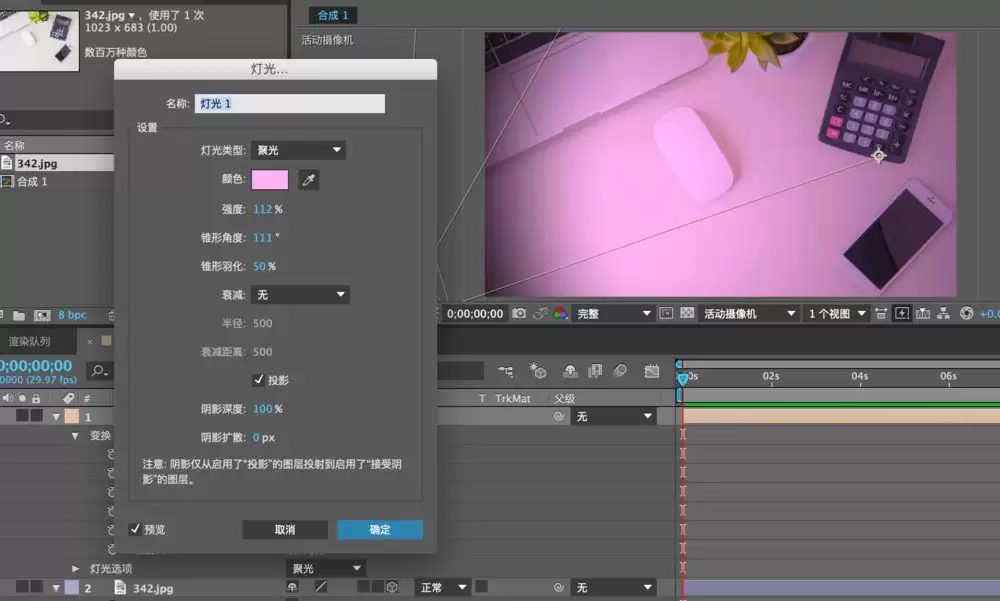Toggle the transparency grid icon
Image resolution: width=1000 pixels, height=601 pixels.
coord(687,313)
